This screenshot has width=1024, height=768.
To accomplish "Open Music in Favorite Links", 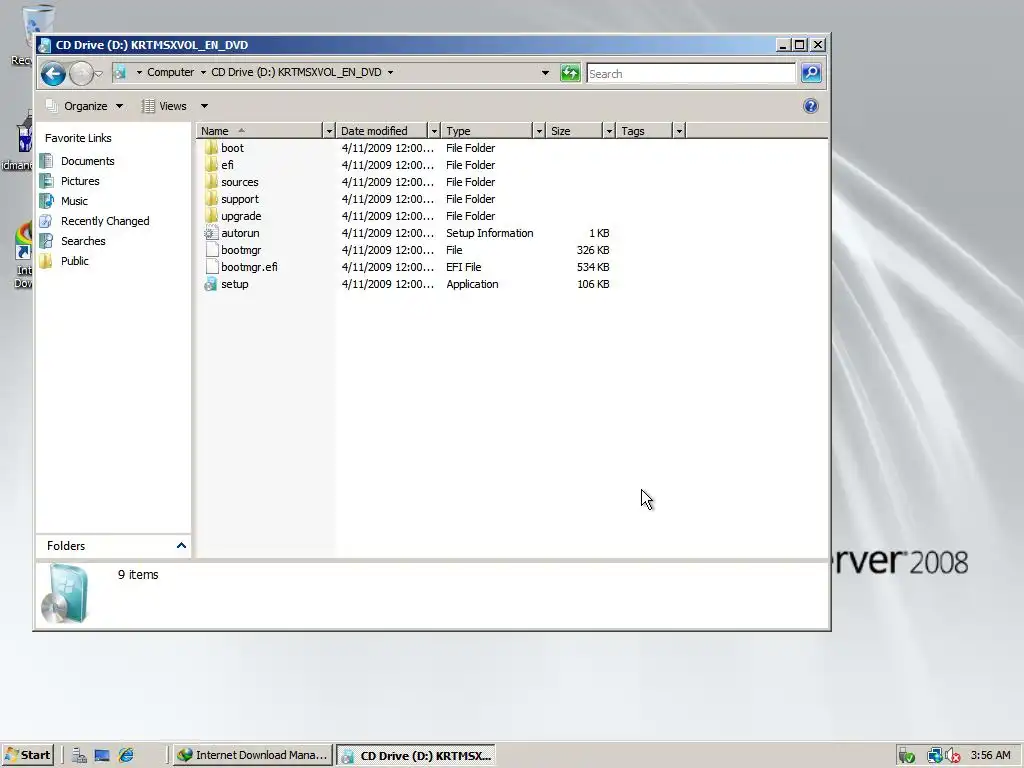I will click(x=74, y=200).
